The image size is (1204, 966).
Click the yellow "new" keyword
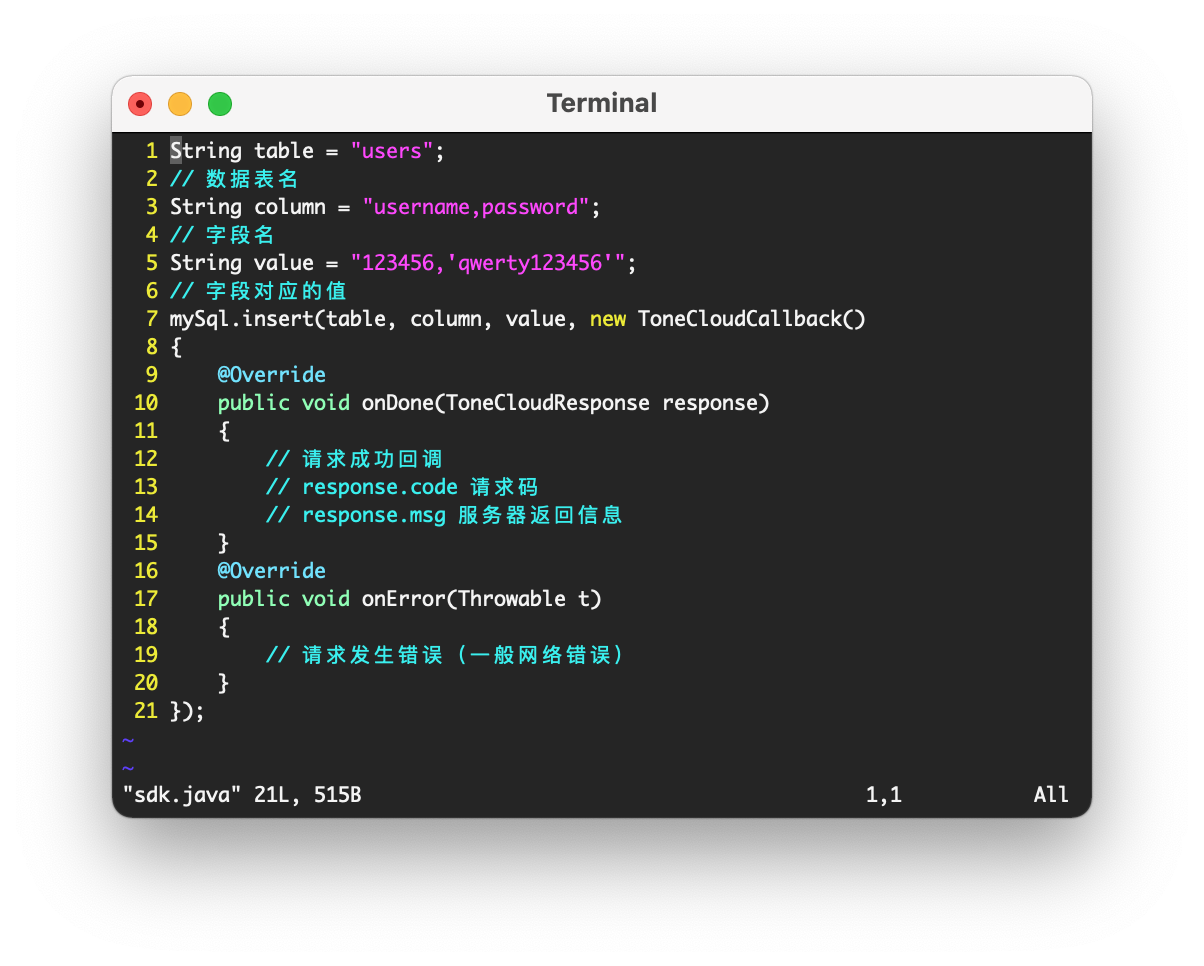pyautogui.click(x=608, y=319)
